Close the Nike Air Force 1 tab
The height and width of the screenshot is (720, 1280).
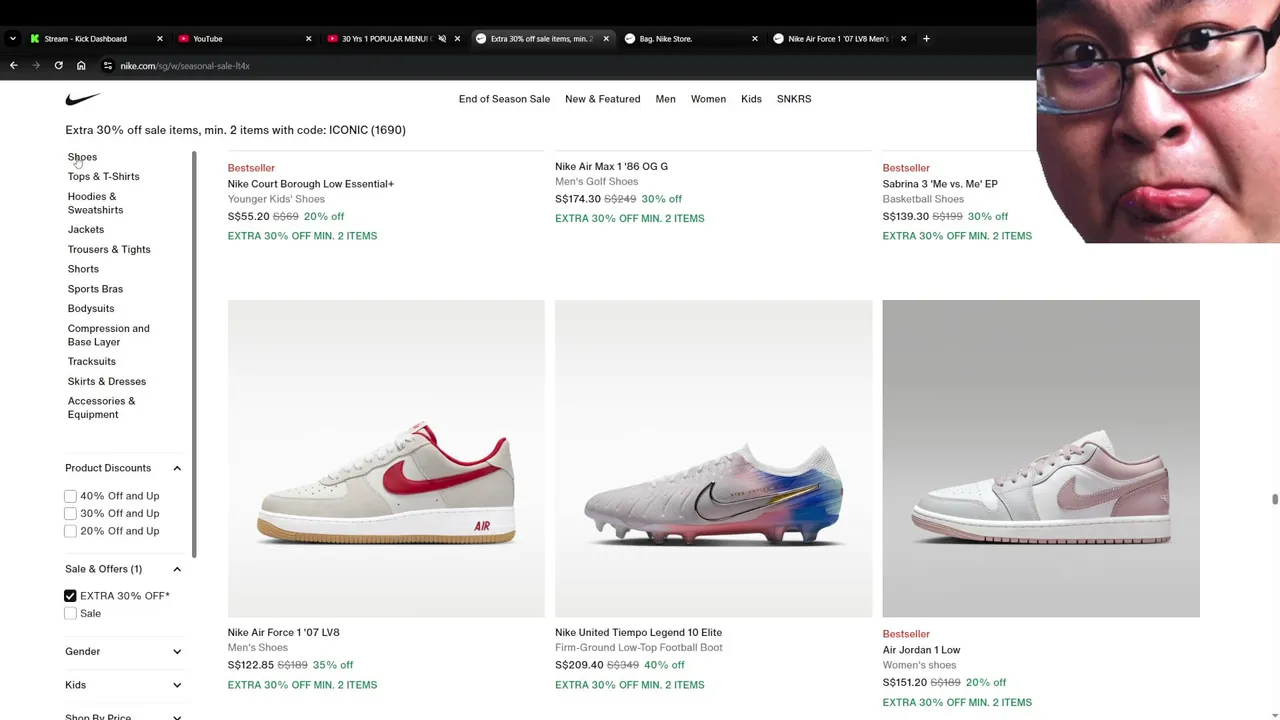(x=903, y=39)
